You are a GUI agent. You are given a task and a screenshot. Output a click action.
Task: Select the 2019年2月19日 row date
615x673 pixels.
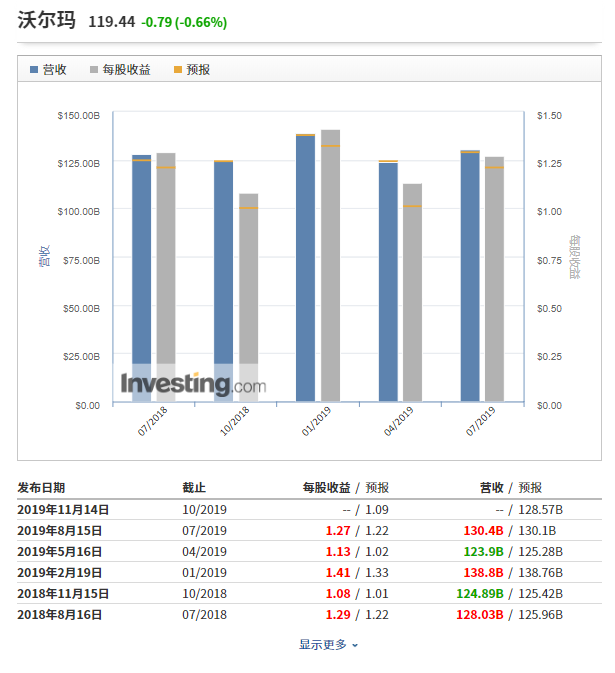(60, 573)
